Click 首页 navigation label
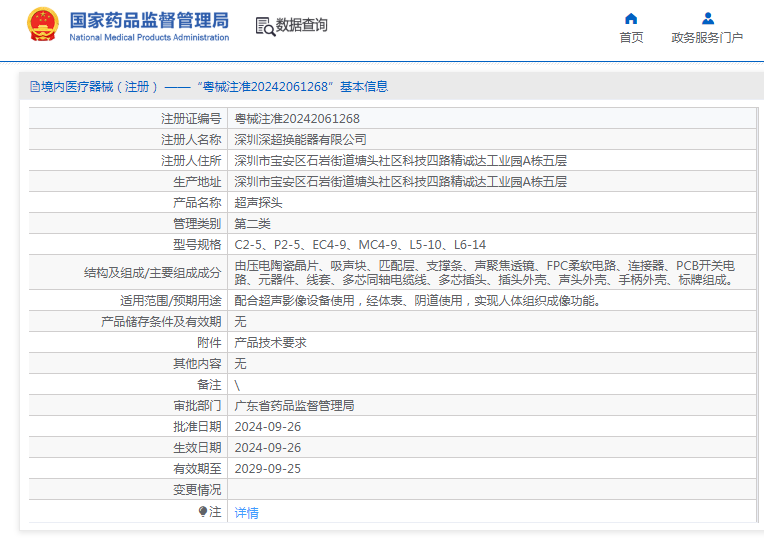764x539 pixels. [x=631, y=38]
